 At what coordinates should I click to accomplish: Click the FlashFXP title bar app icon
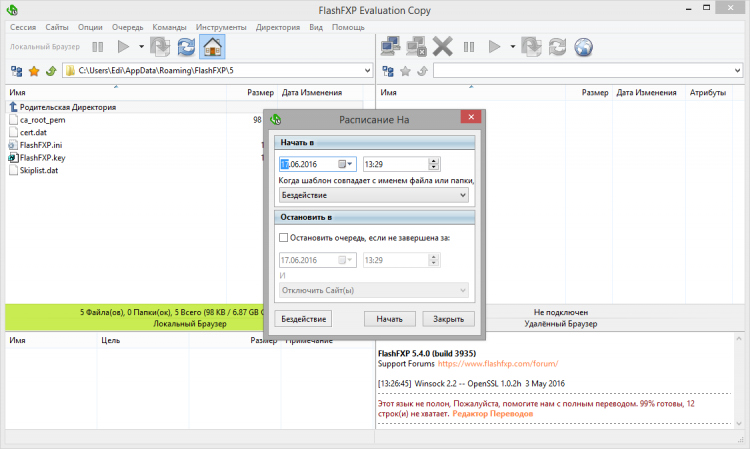12,10
